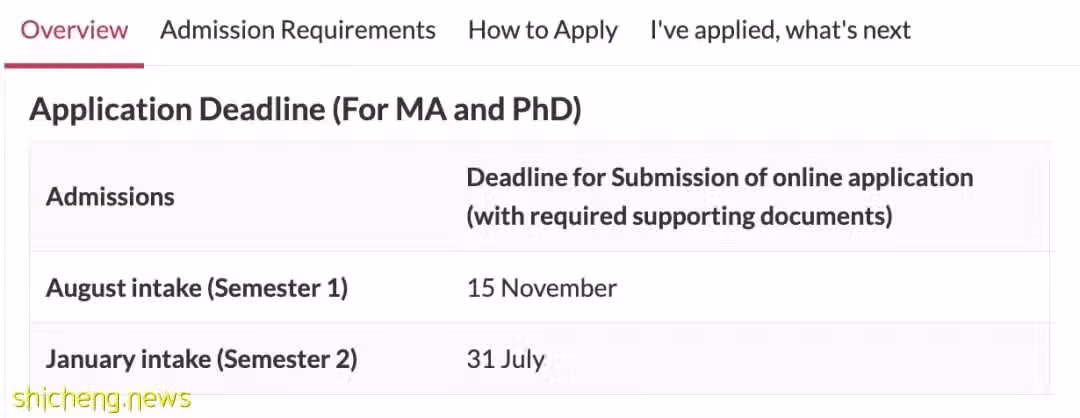
Task: Open the Admission Requirements tab
Action: point(298,30)
